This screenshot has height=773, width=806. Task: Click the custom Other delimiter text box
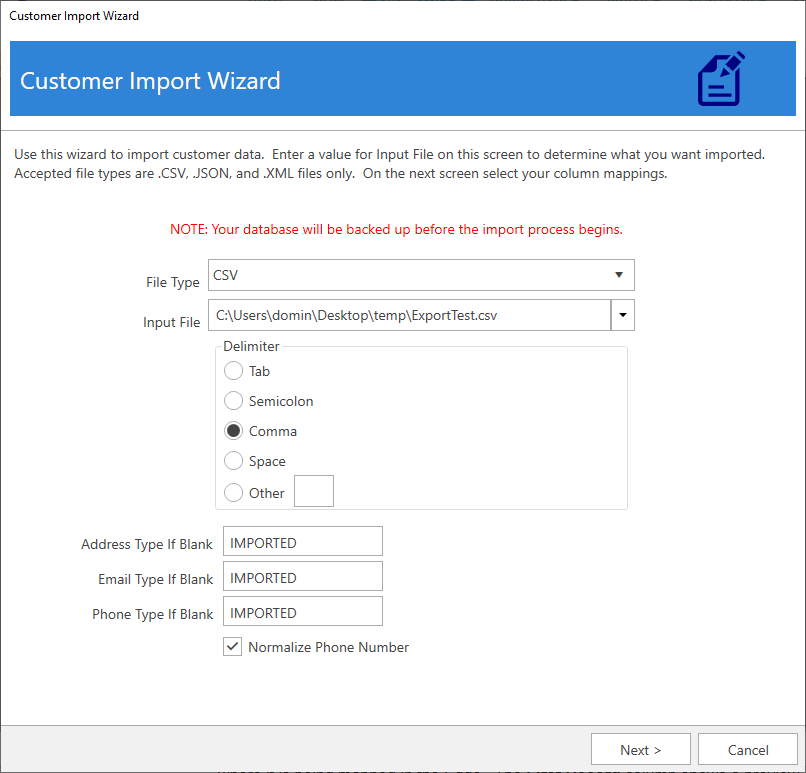click(x=313, y=492)
